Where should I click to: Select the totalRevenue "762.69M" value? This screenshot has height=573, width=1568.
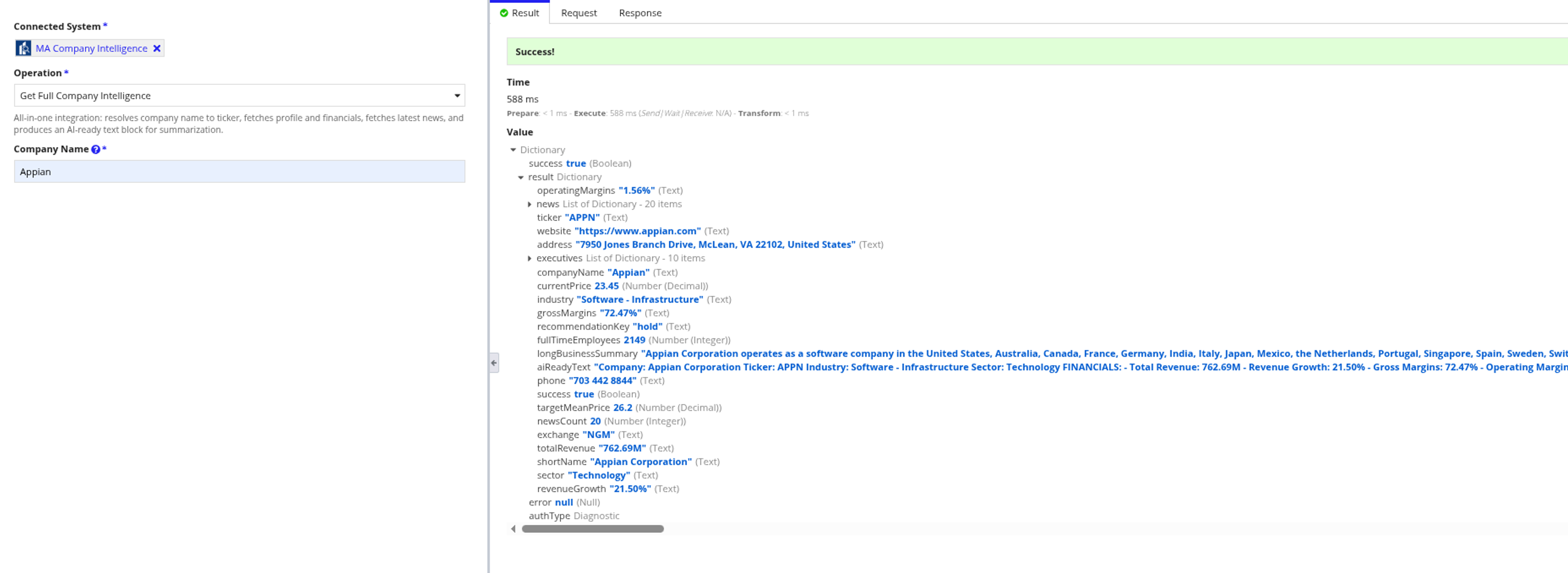coord(622,448)
